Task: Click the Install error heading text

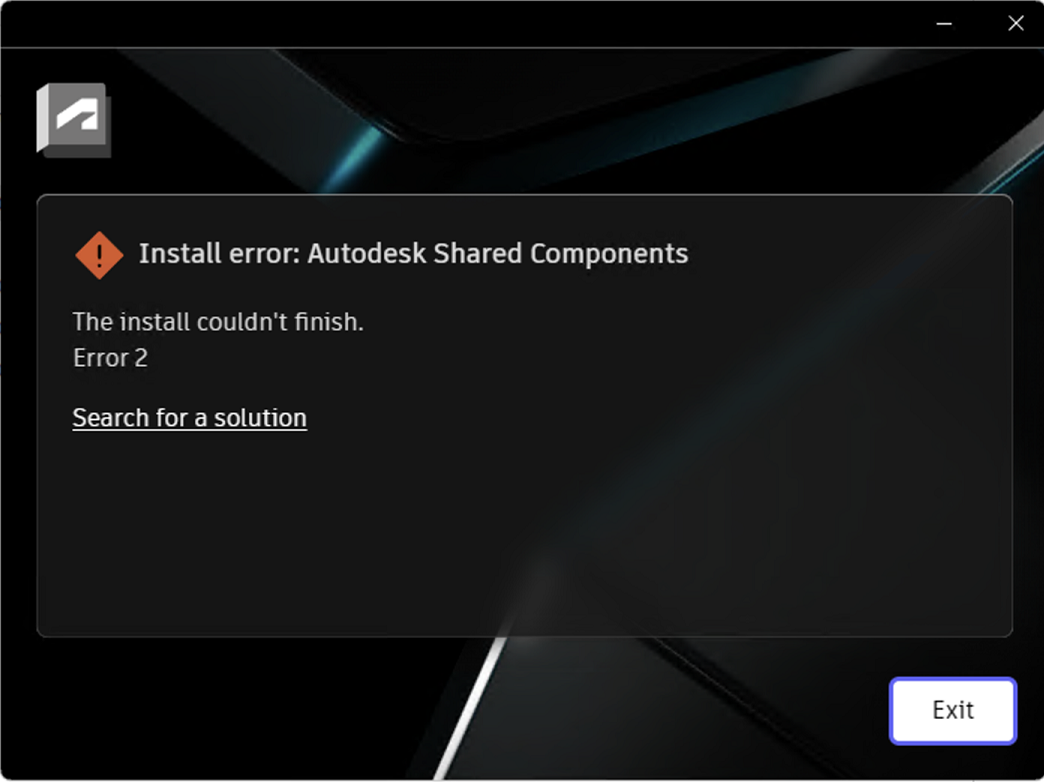Action: 413,254
